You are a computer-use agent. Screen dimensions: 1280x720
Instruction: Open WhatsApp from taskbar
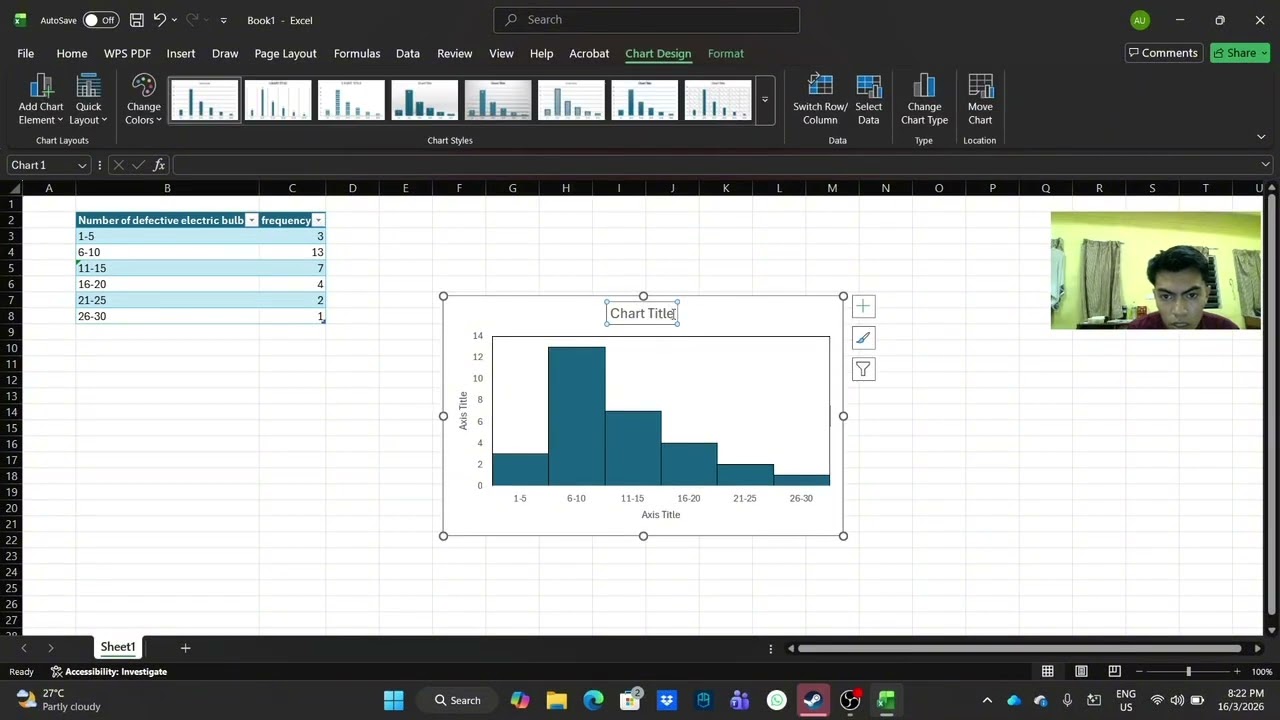(x=777, y=700)
